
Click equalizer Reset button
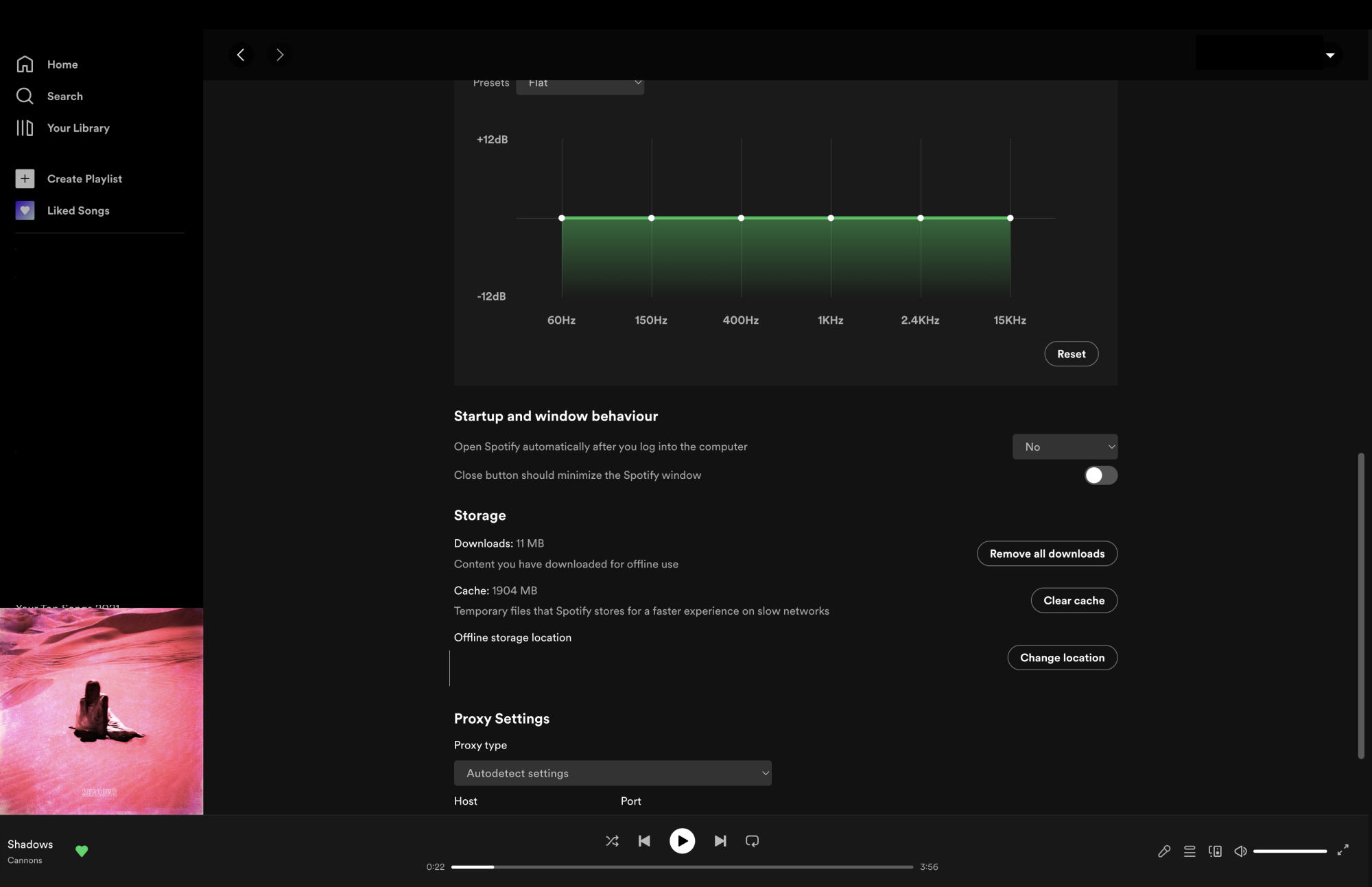[x=1071, y=354]
